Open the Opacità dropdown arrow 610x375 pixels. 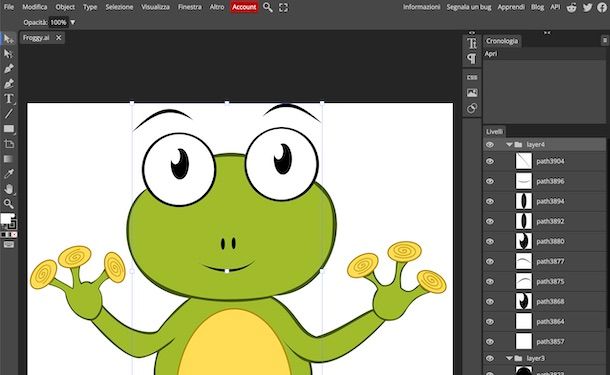[x=73, y=23]
